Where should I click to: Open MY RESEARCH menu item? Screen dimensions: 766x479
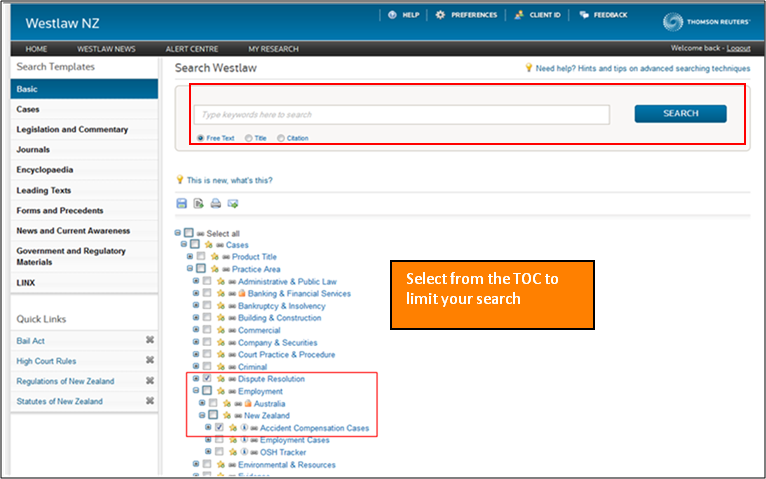click(273, 49)
